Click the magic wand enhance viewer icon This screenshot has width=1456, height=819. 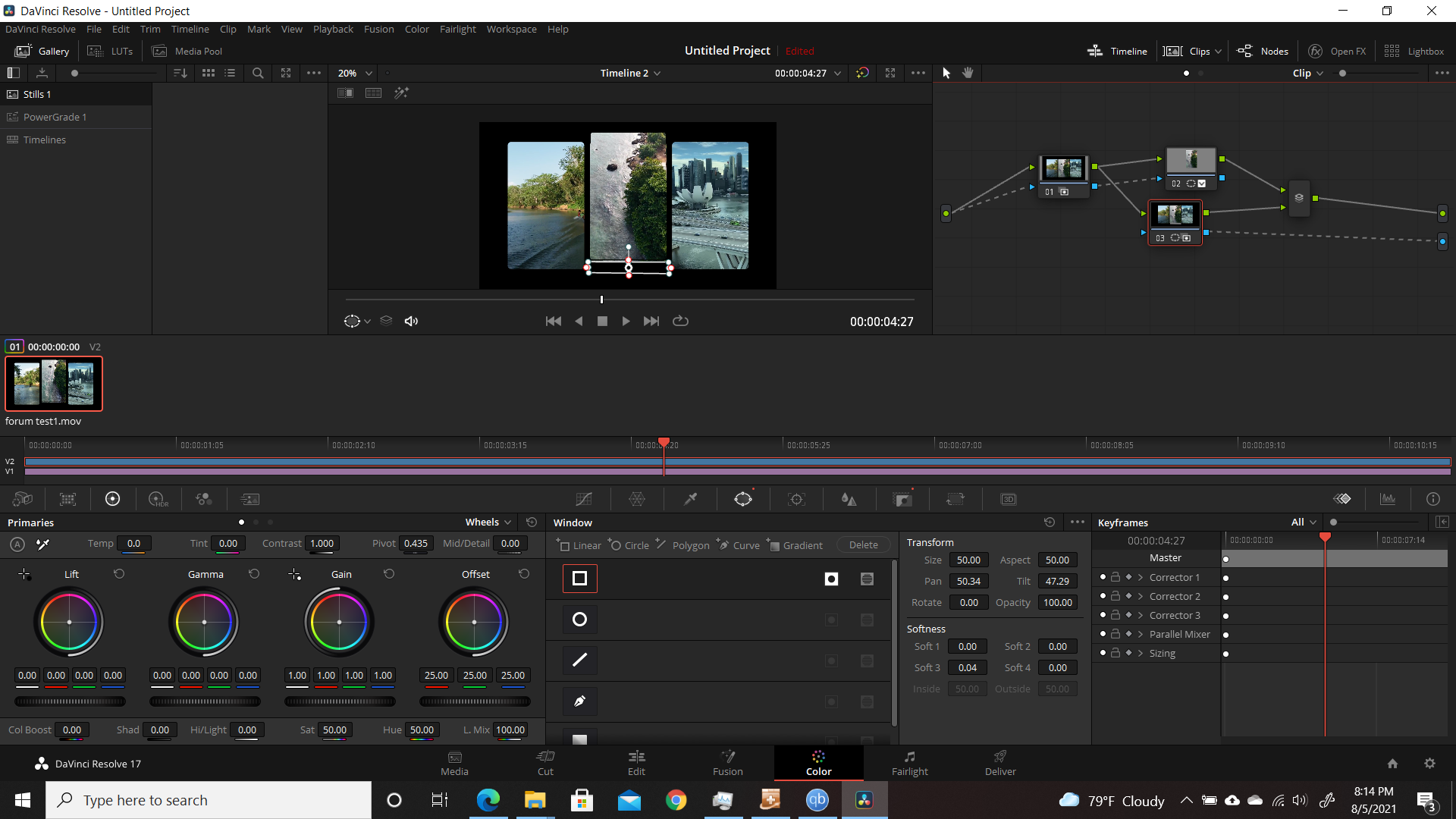[x=402, y=93]
